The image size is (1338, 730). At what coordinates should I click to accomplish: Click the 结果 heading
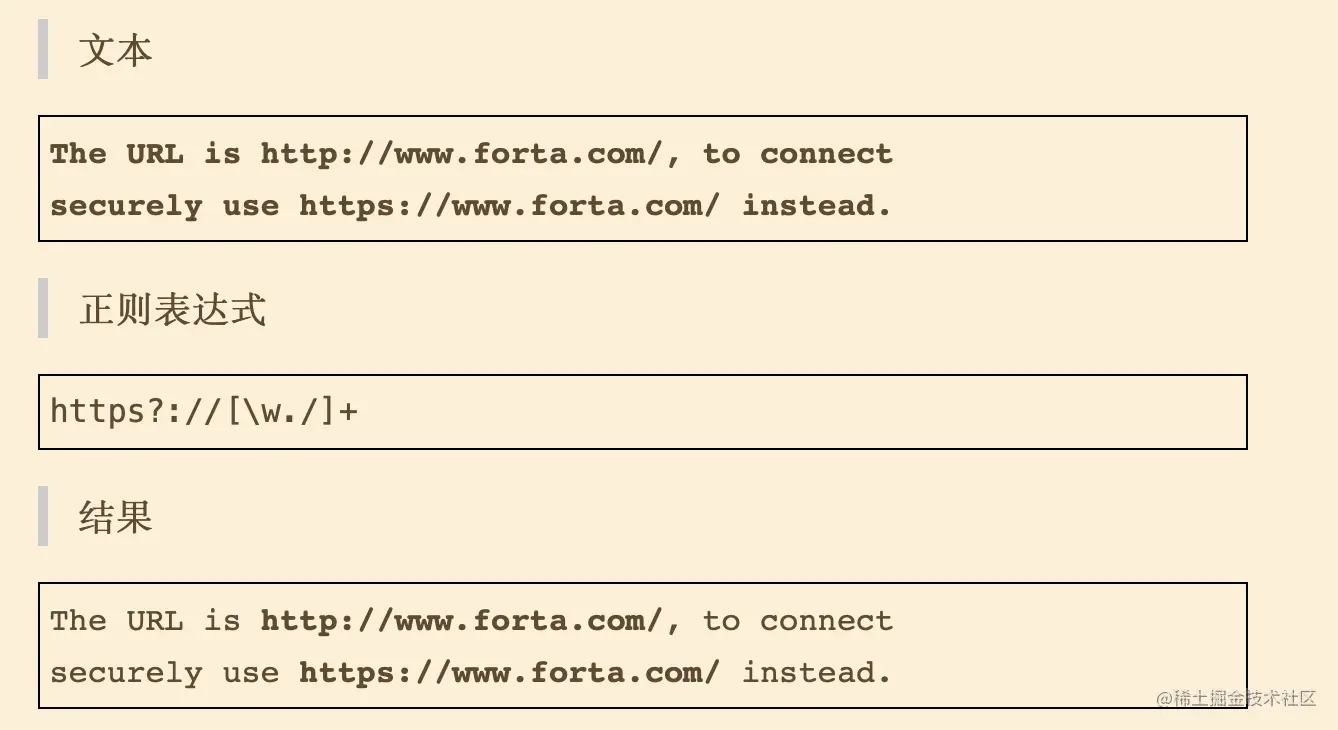[x=115, y=517]
